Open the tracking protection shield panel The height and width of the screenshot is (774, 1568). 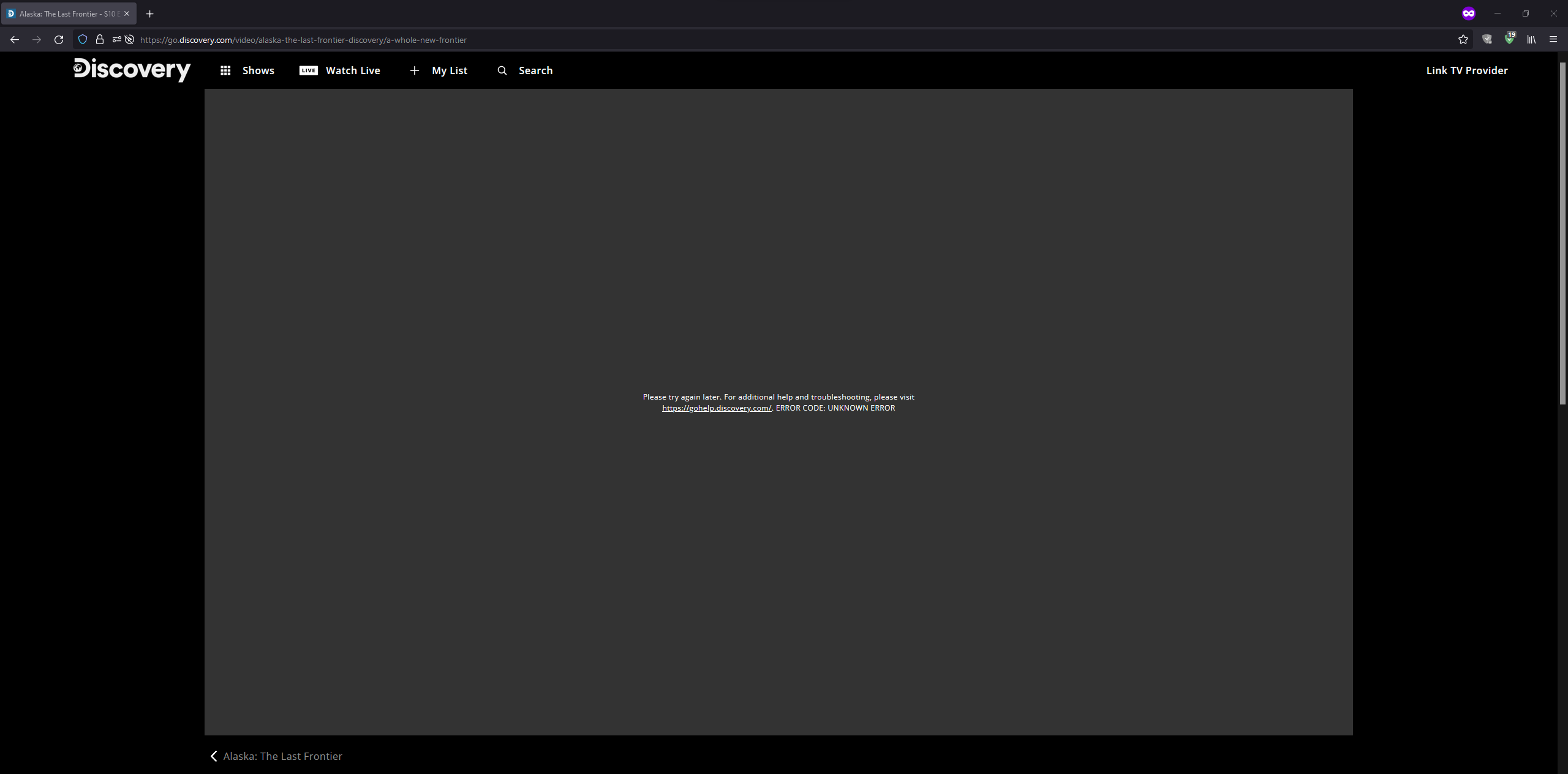[83, 40]
